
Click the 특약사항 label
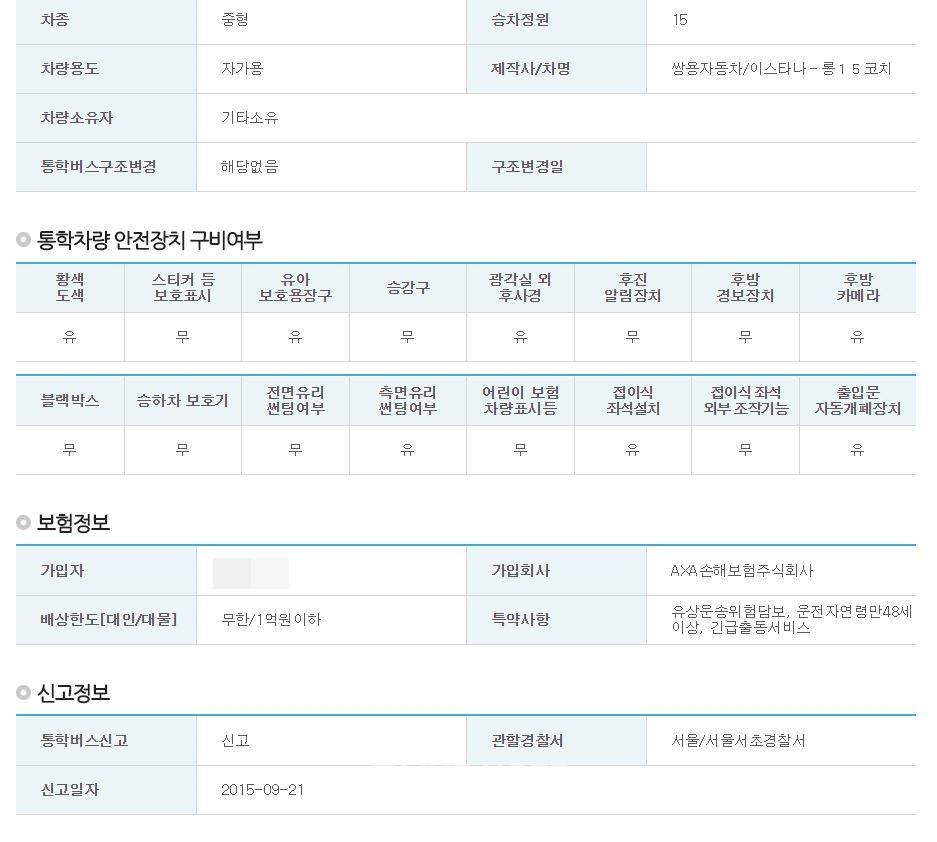coord(520,620)
